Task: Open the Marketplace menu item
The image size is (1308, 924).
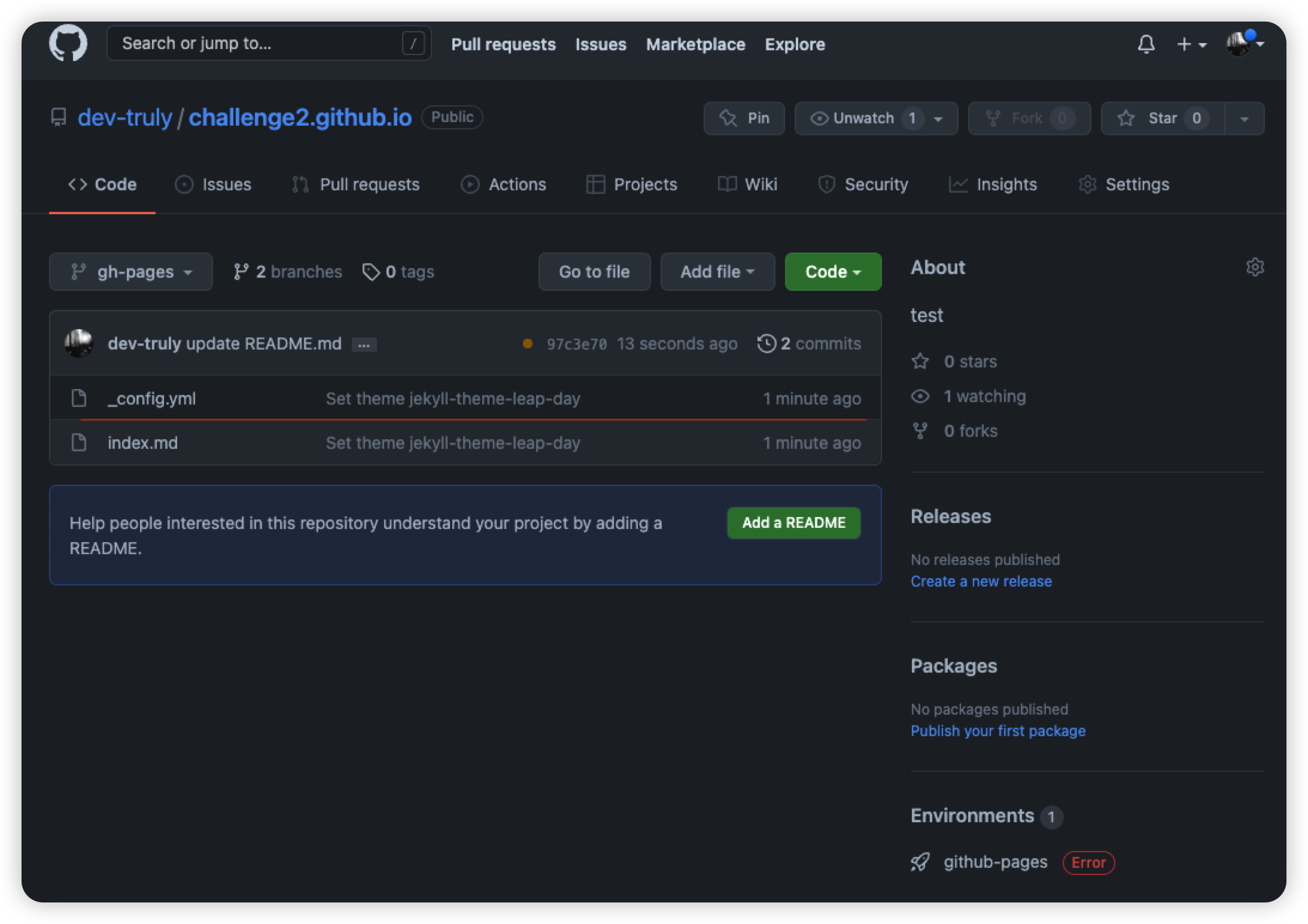Action: click(695, 44)
